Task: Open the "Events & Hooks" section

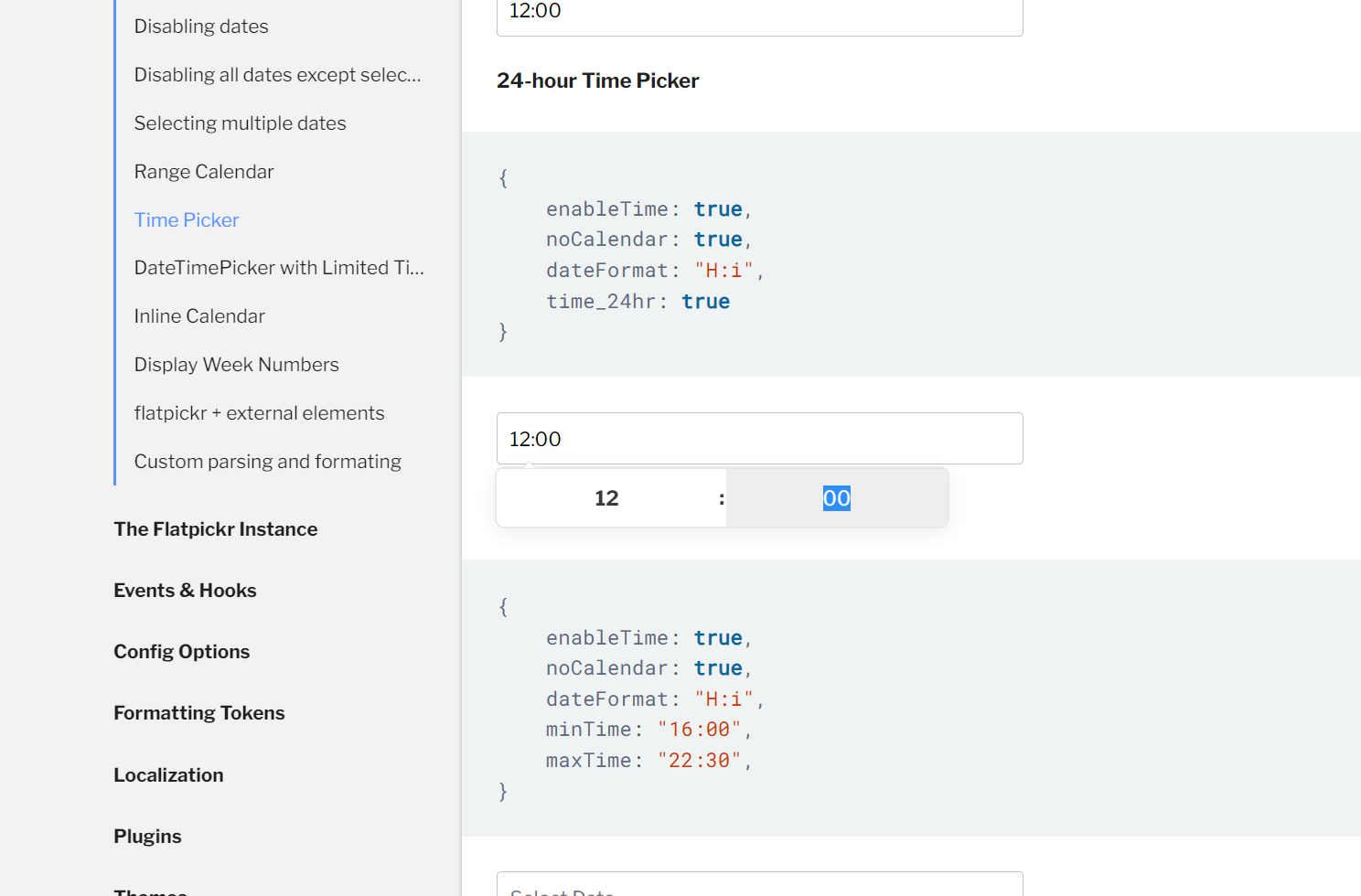Action: tap(185, 590)
